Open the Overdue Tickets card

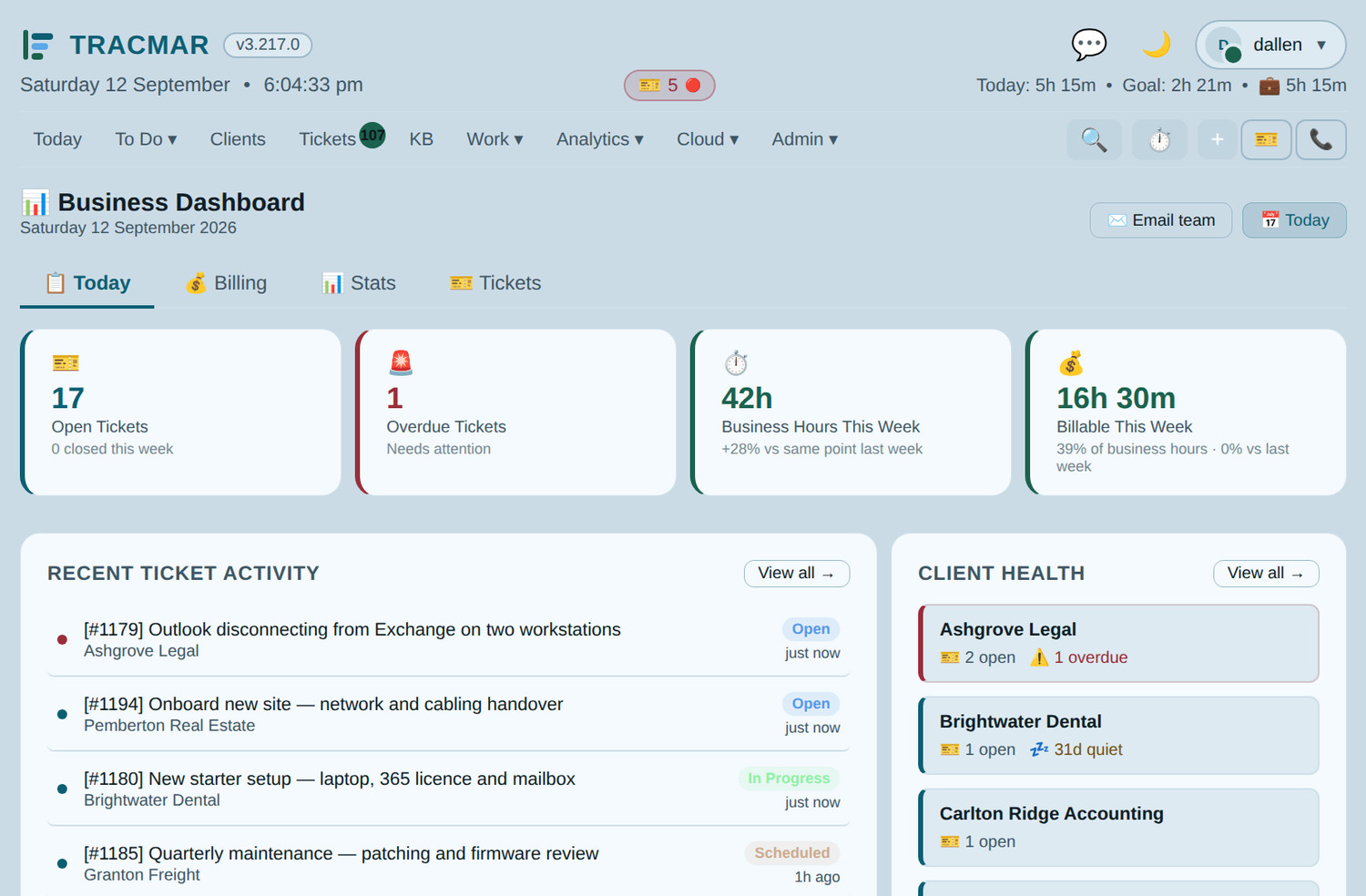[515, 412]
